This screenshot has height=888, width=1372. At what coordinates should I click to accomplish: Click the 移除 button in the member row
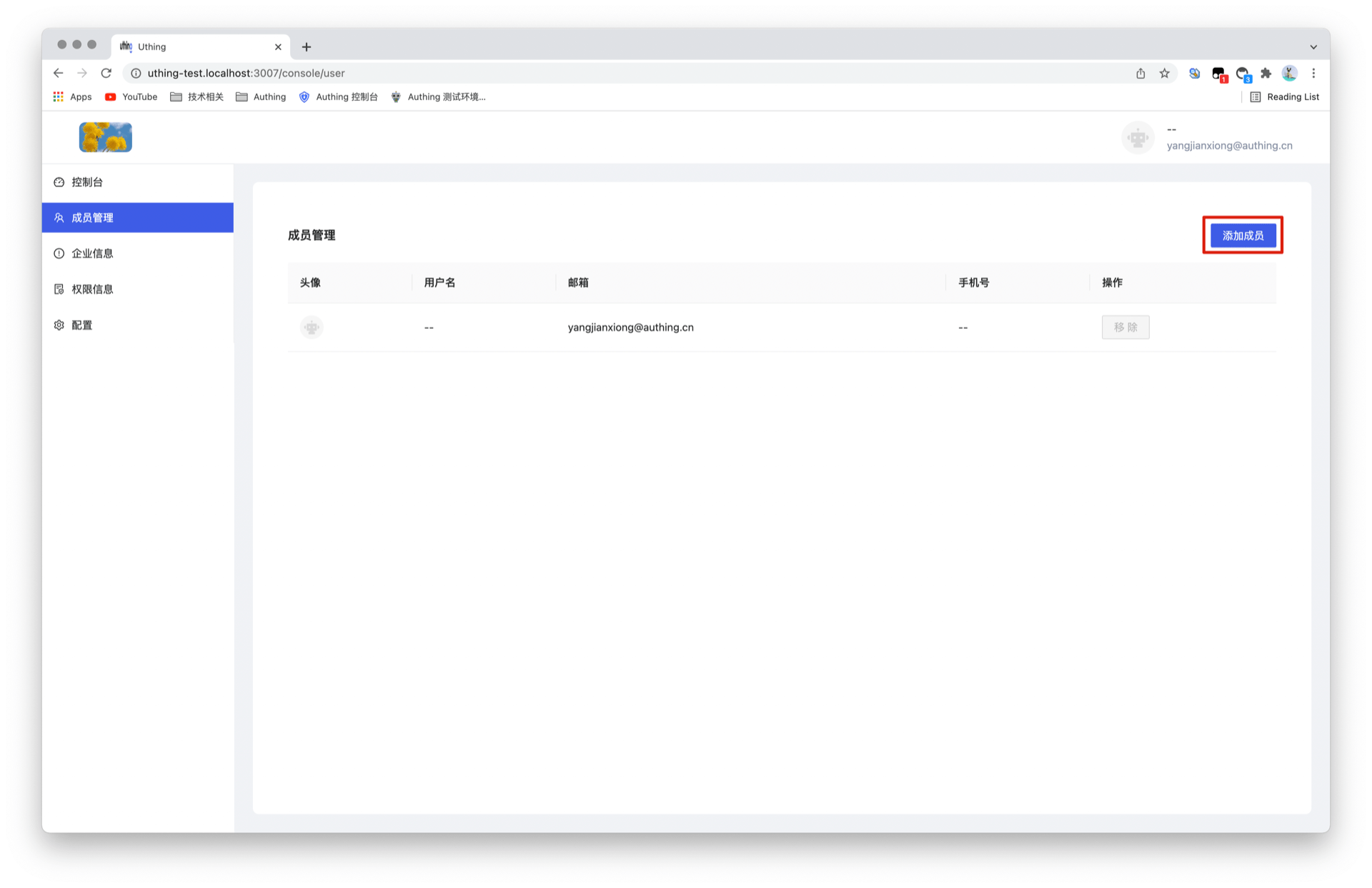[1125, 327]
